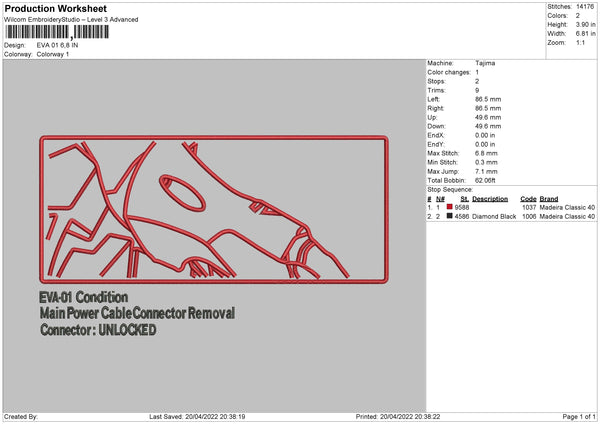Click the thread code '1006'
Screen dimensions: 600x424
click(529, 217)
